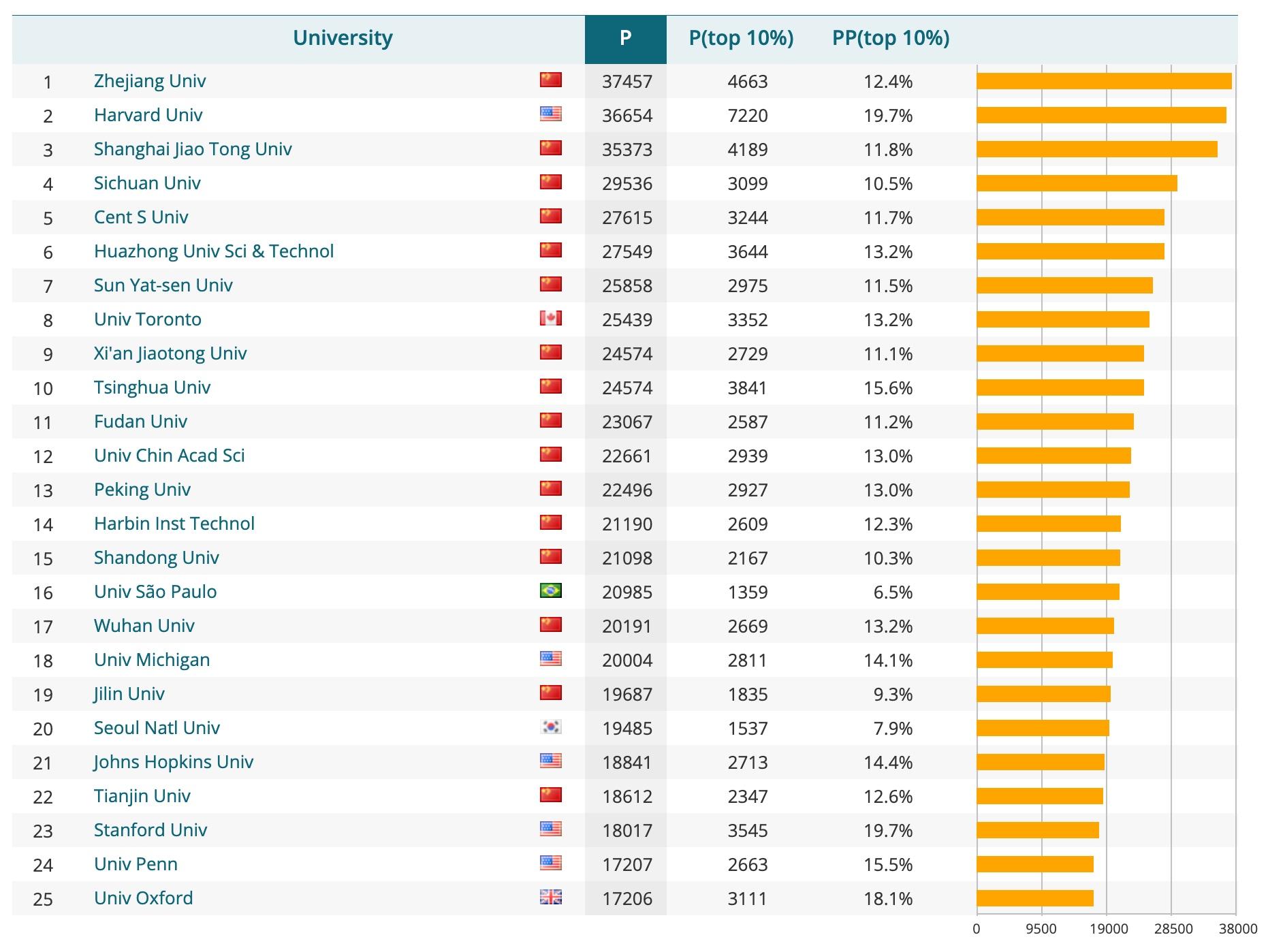Open the Johns Hopkins Univ link
1268x952 pixels.
pos(174,762)
